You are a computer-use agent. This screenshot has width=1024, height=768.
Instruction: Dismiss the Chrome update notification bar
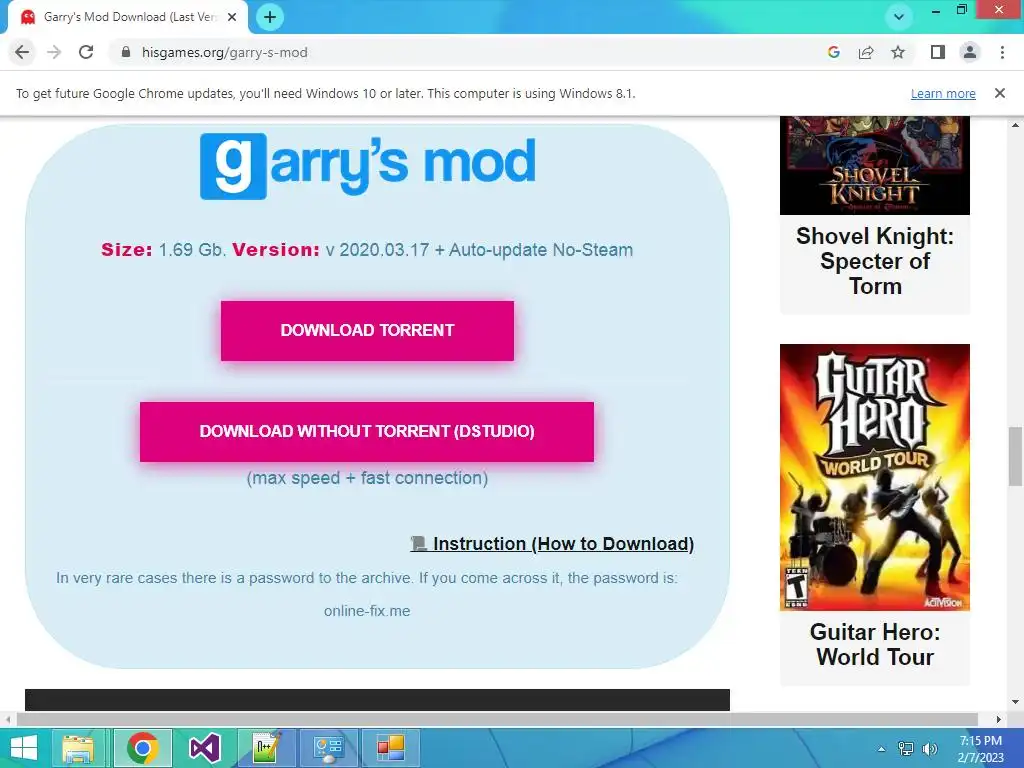coord(1000,93)
